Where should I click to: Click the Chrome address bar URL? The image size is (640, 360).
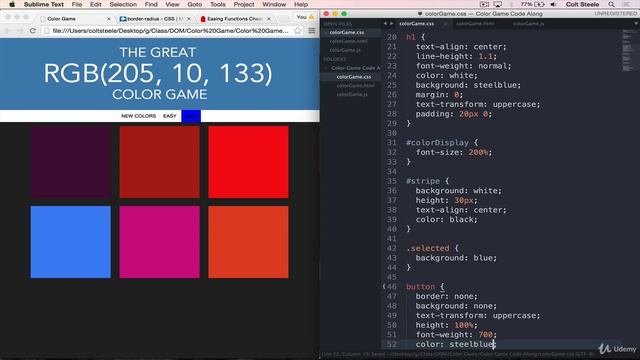click(x=170, y=31)
